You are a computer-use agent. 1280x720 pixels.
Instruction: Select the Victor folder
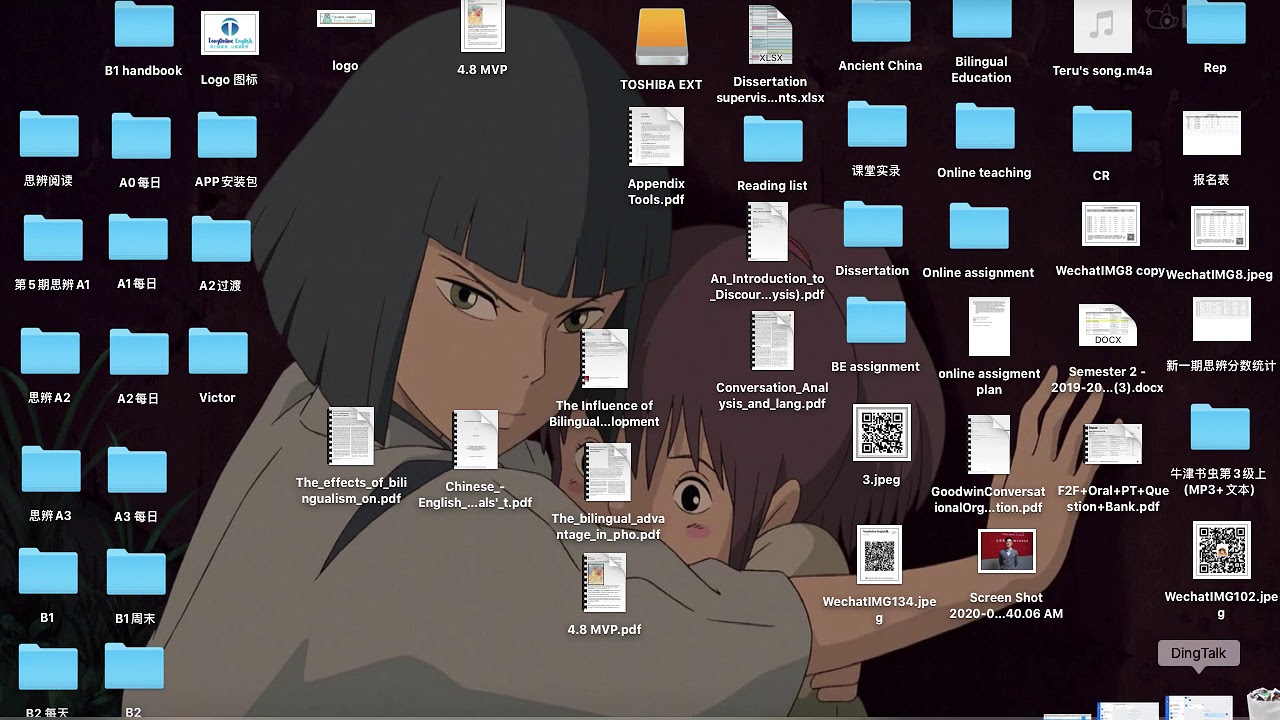pos(218,352)
